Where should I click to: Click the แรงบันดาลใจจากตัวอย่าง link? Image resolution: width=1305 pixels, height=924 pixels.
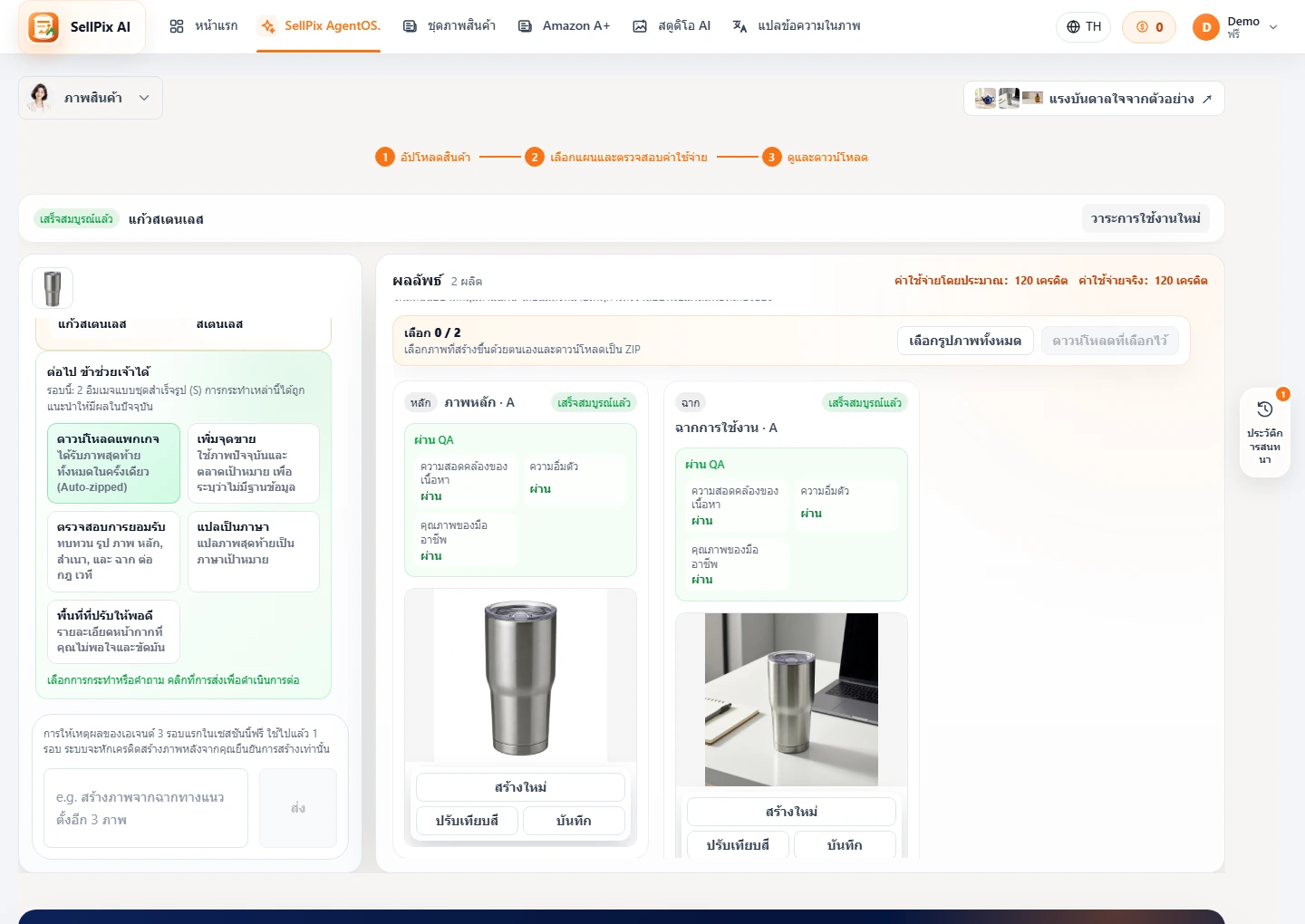coord(1094,99)
